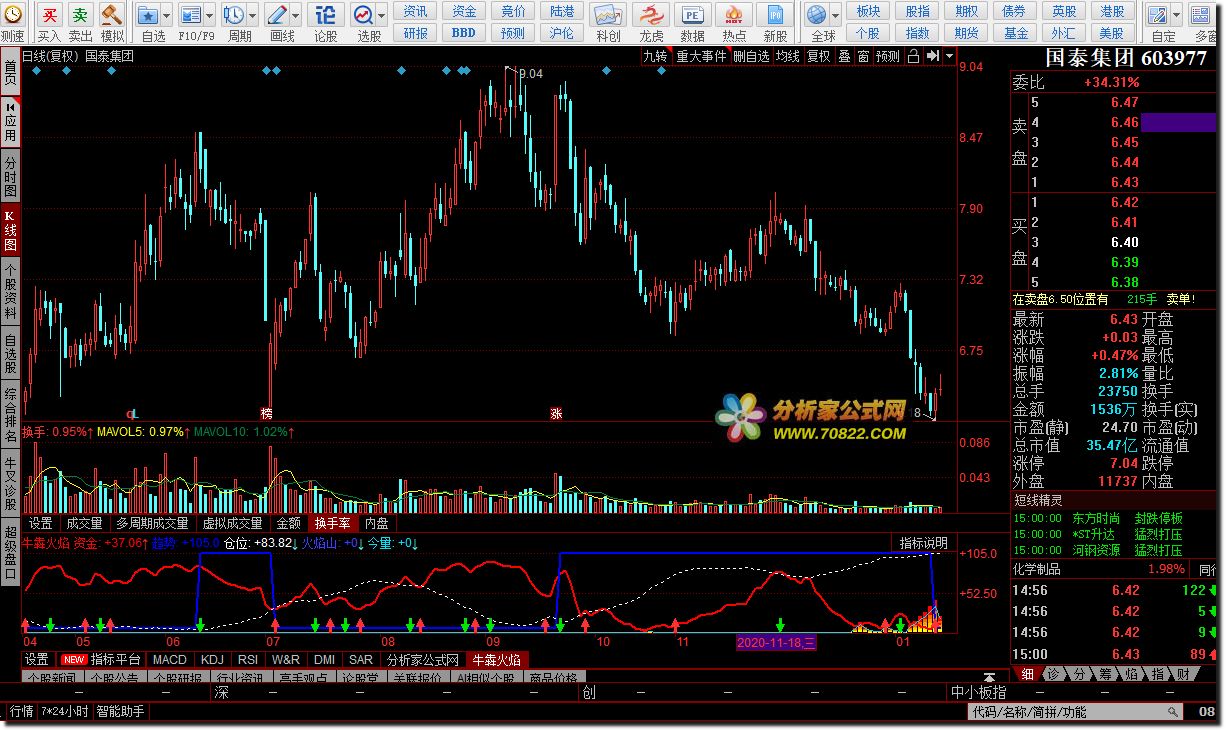Expand the 周期 period dropdown arrow
1226x730 pixels.
pos(251,15)
